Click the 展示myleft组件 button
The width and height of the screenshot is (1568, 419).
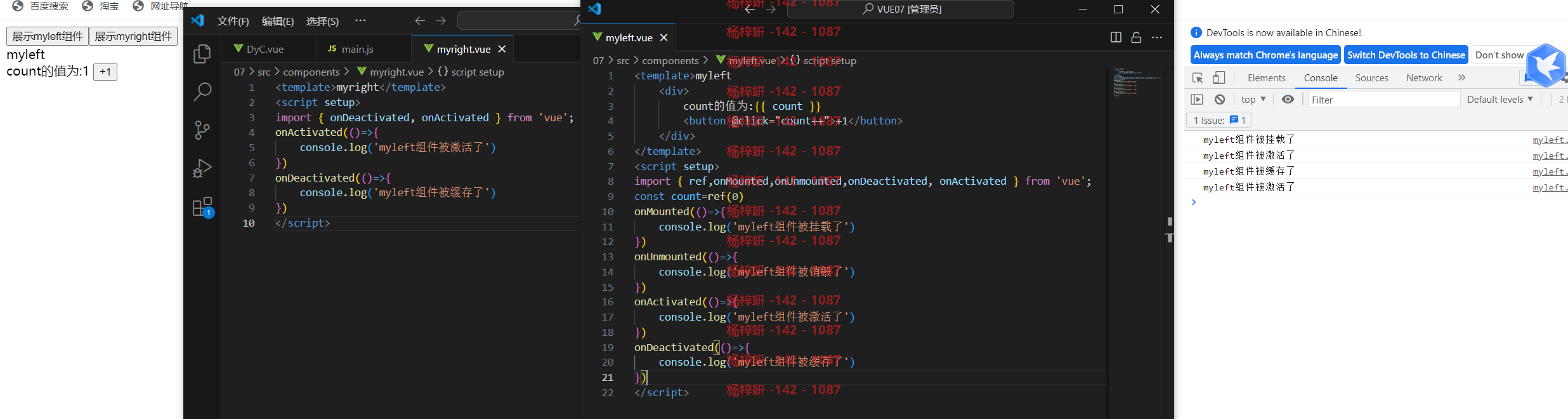coord(48,36)
